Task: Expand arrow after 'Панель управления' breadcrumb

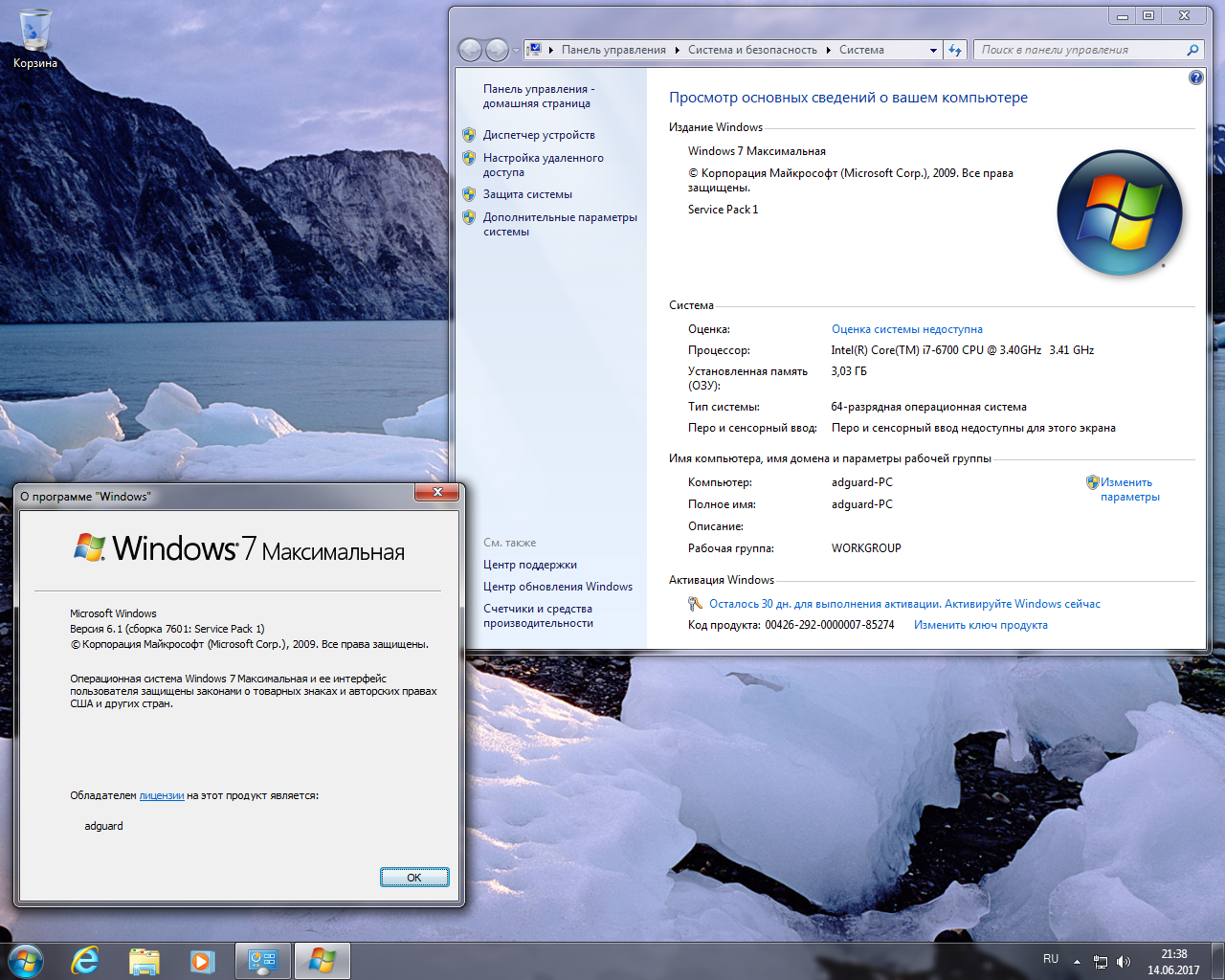Action: 678,50
